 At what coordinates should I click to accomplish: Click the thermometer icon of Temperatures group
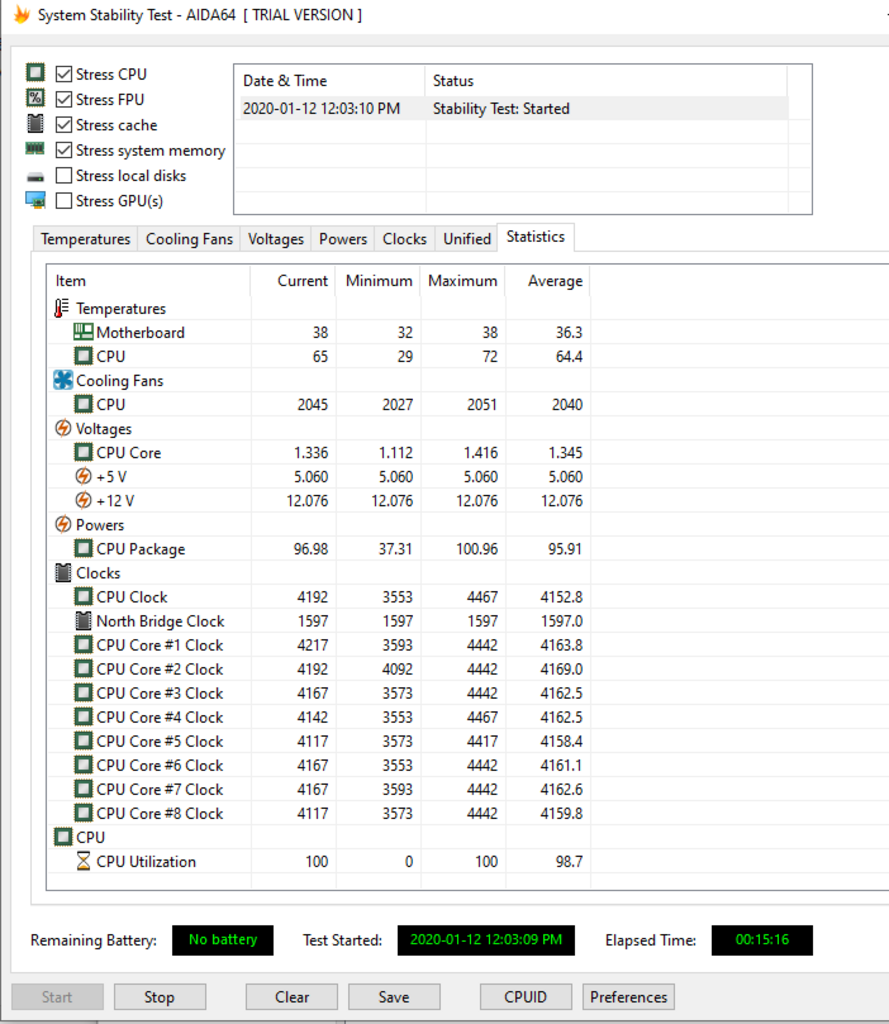(x=62, y=308)
